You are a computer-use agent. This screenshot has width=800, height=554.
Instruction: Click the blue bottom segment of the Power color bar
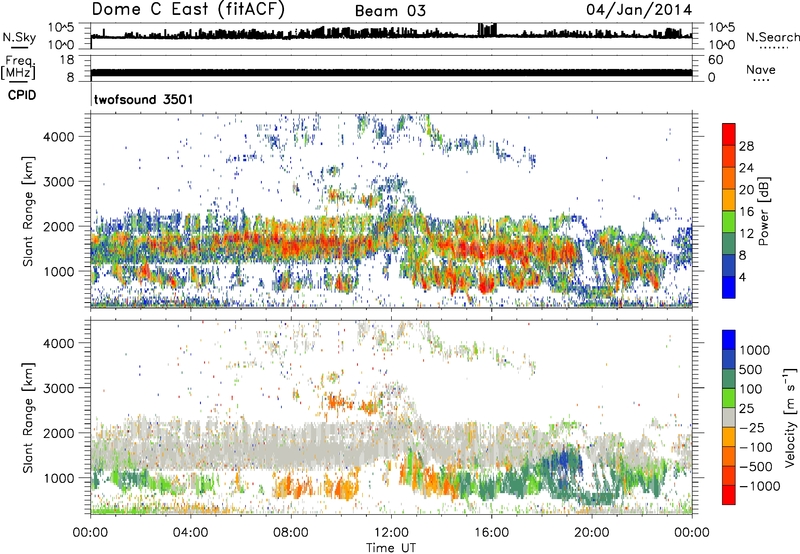(729, 287)
